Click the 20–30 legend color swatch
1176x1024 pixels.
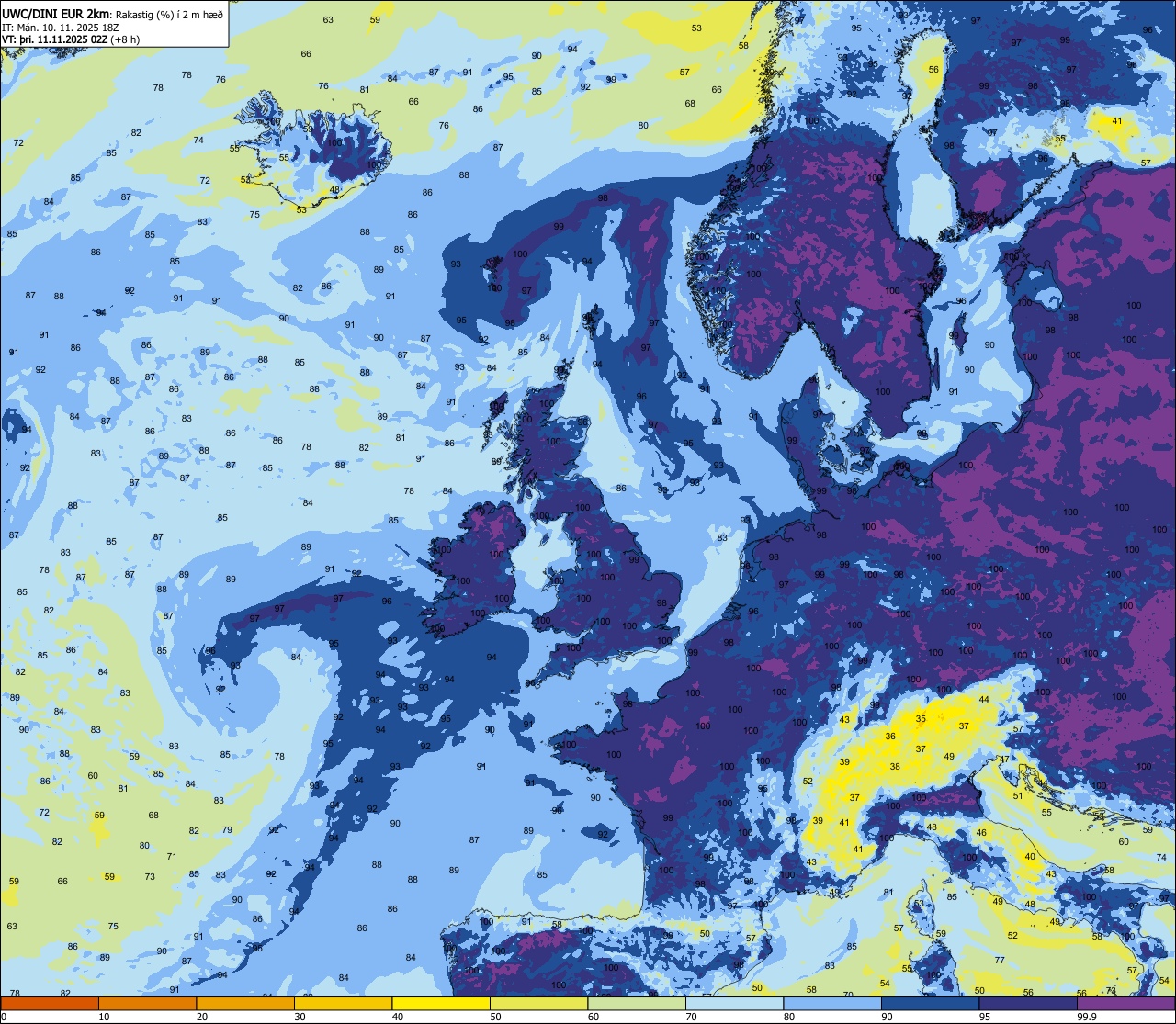pyautogui.click(x=245, y=1003)
